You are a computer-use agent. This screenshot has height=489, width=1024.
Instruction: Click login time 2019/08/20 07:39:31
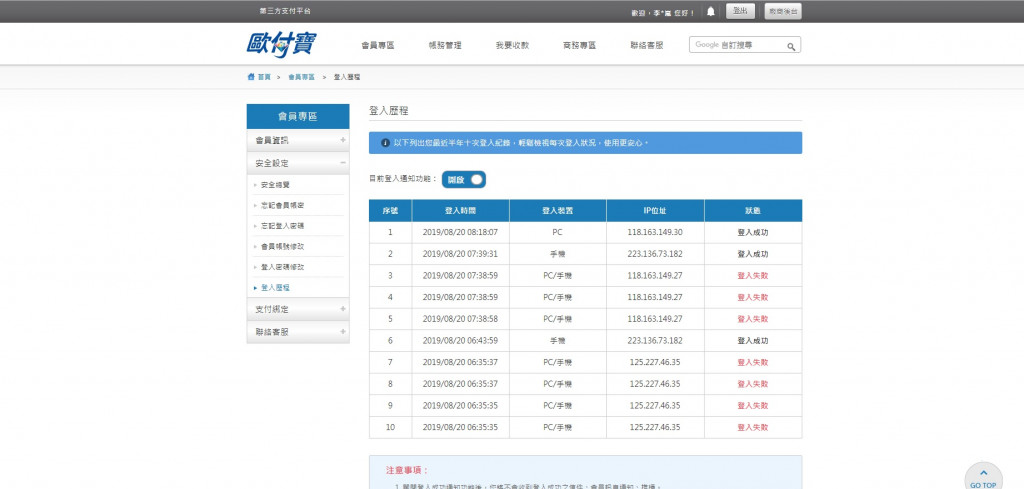pyautogui.click(x=460, y=254)
